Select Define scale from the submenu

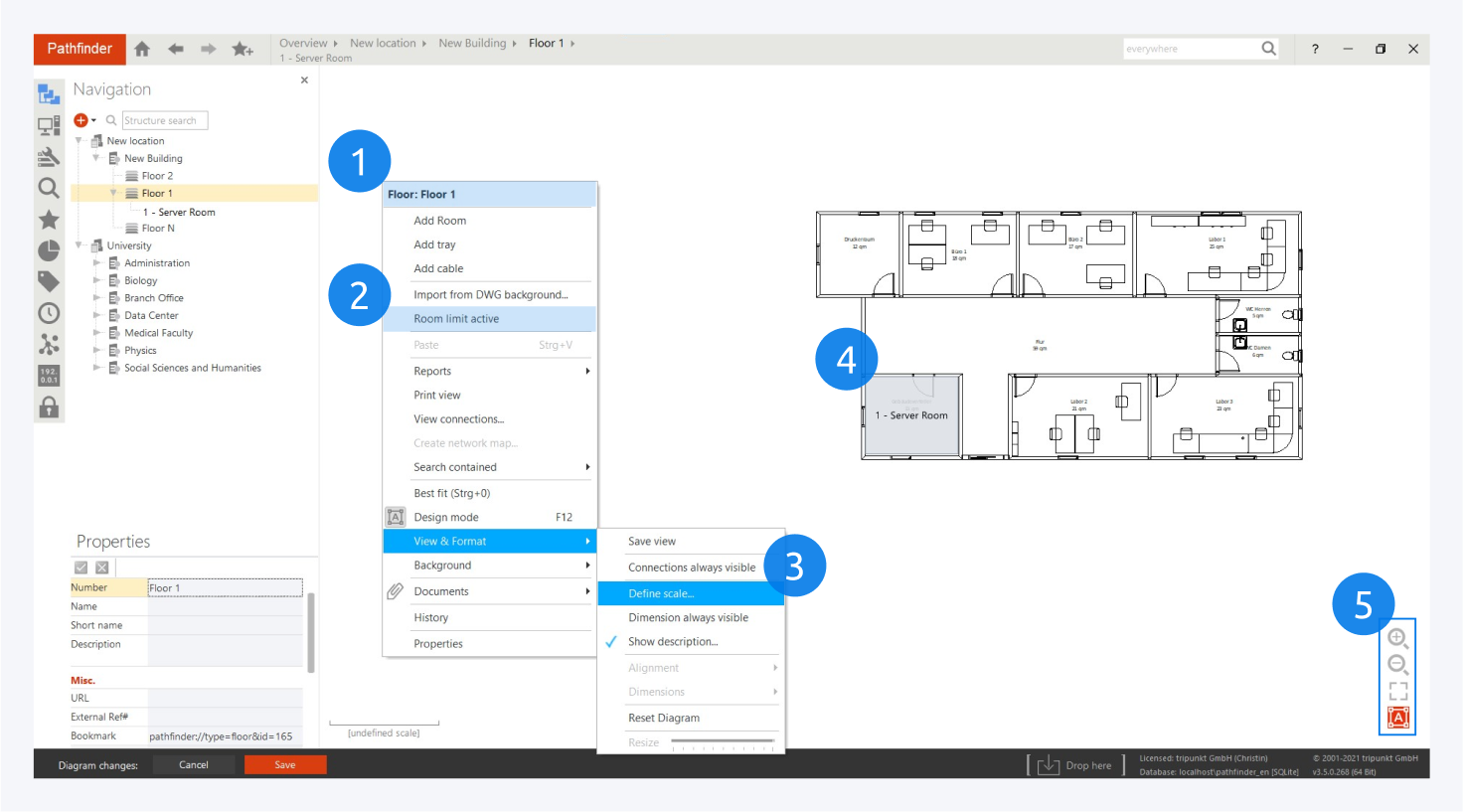[661, 593]
